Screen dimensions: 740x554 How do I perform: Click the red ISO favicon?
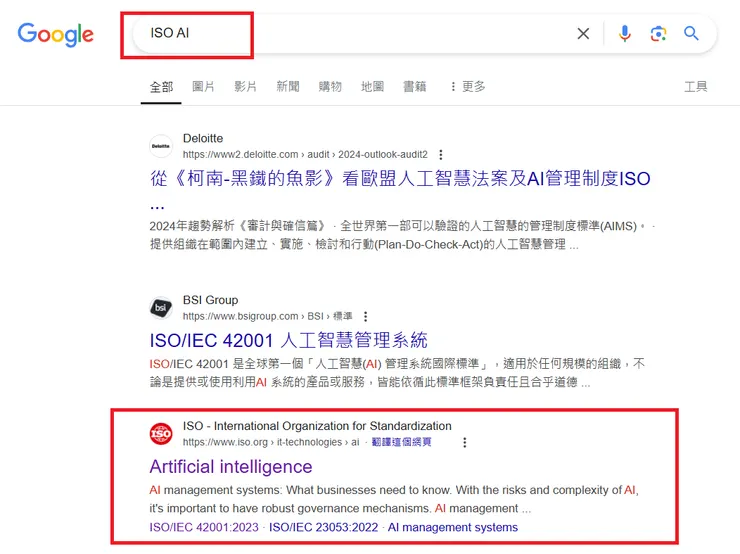pyautogui.click(x=161, y=434)
